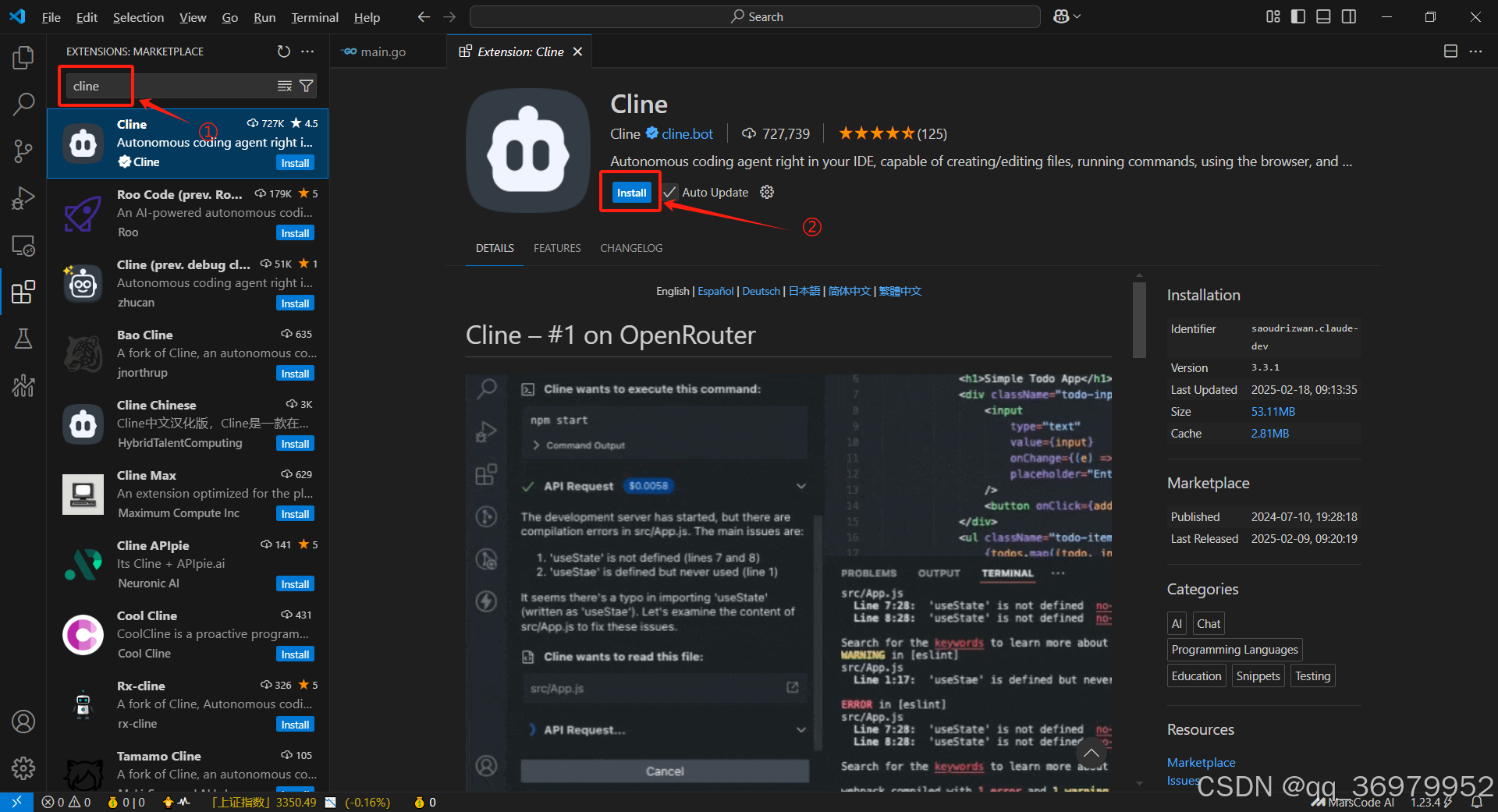Screen dimensions: 1498x812
Task: Select the Chat category tag
Action: [1208, 623]
